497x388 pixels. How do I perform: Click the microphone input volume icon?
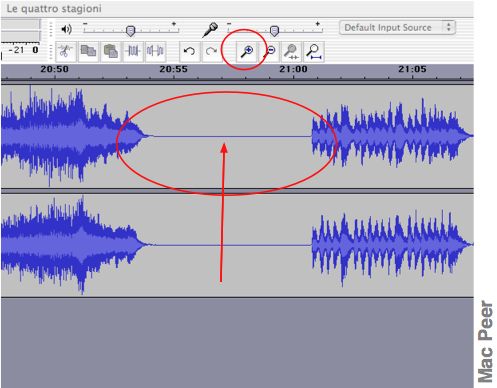click(x=210, y=29)
